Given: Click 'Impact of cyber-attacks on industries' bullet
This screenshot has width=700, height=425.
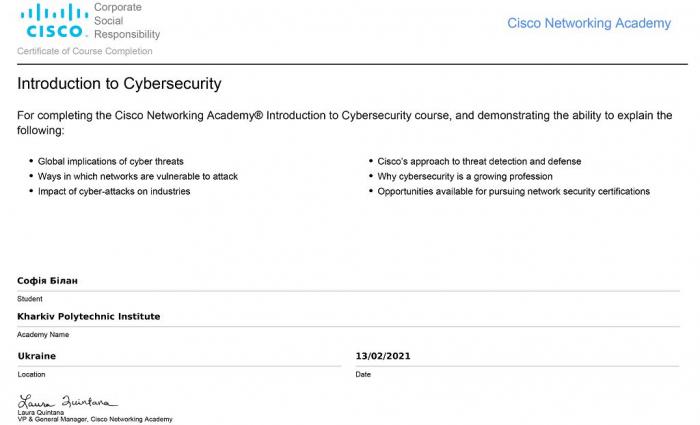Looking at the screenshot, I should click(113, 191).
